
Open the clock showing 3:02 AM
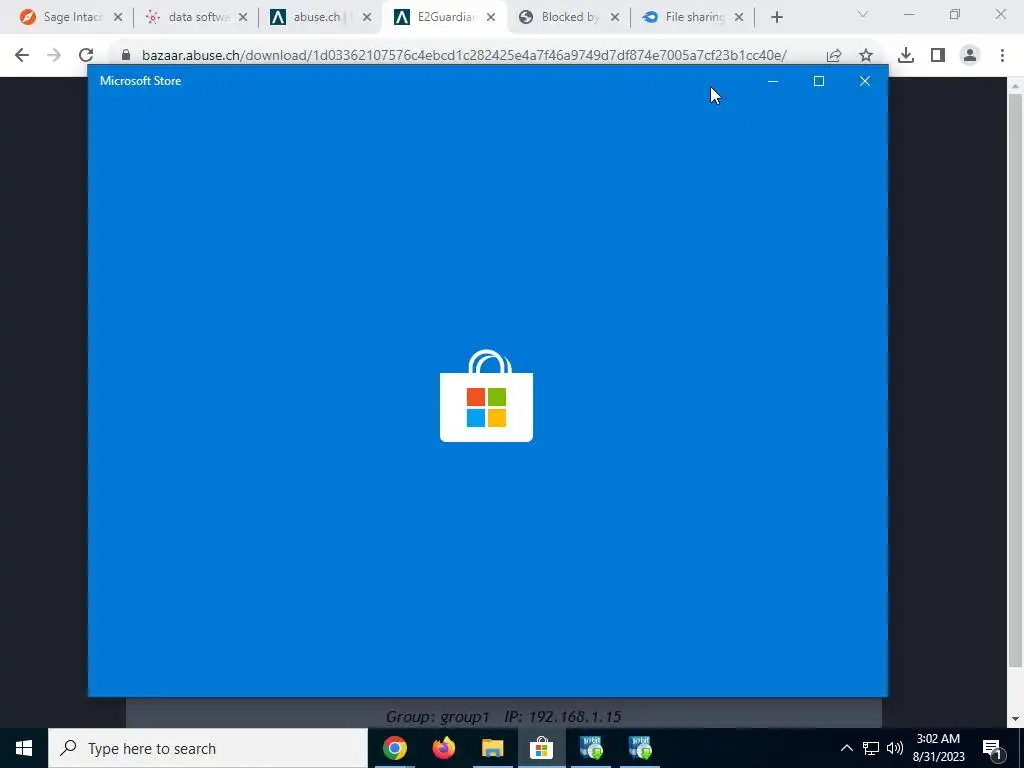938,748
